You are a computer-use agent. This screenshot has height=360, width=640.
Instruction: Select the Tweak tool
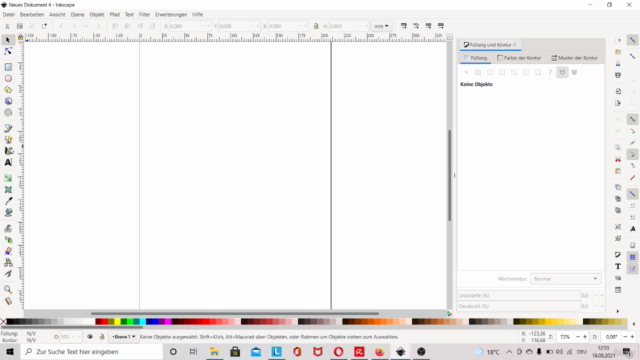point(8,228)
